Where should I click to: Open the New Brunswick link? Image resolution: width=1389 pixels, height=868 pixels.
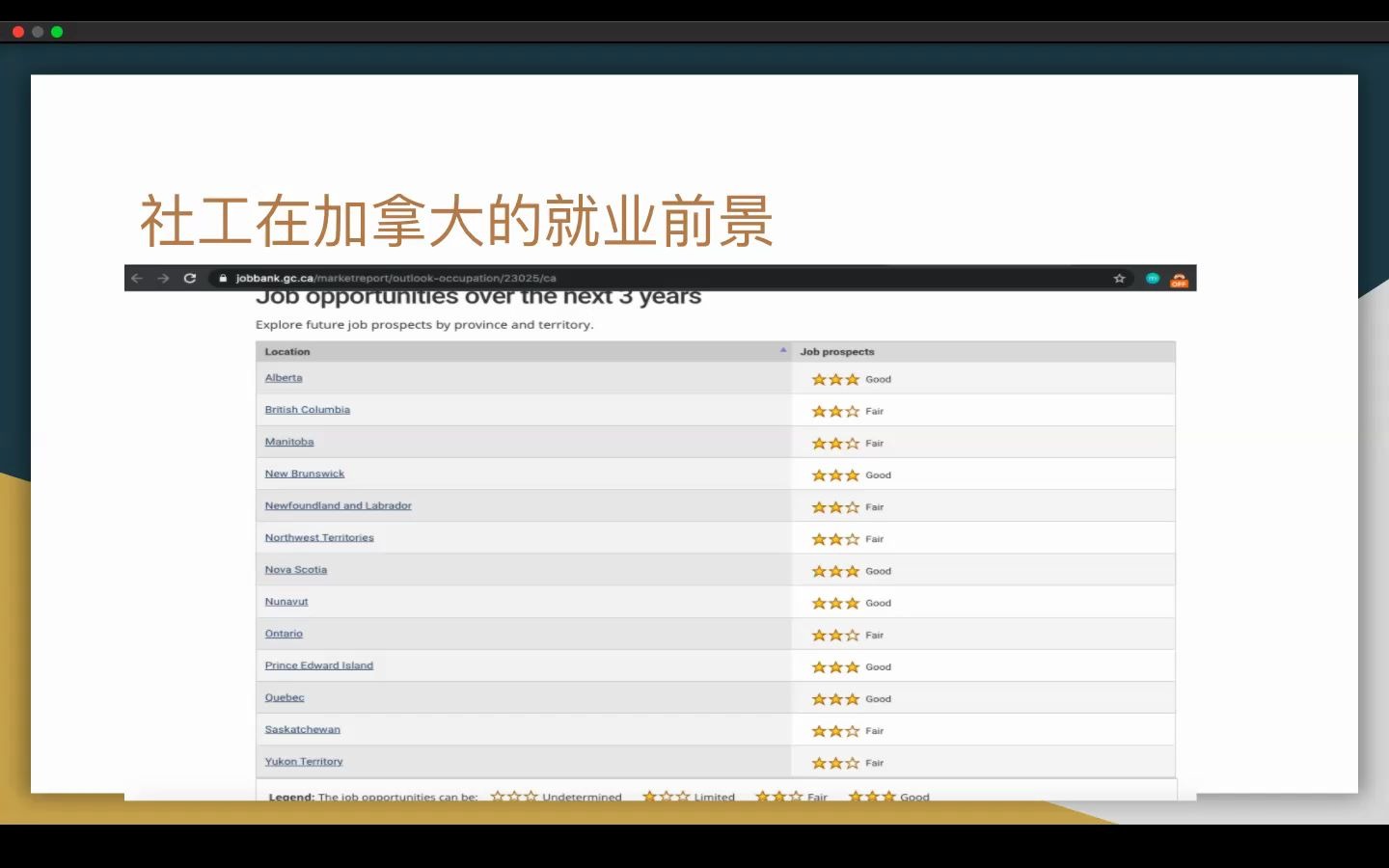click(x=305, y=474)
